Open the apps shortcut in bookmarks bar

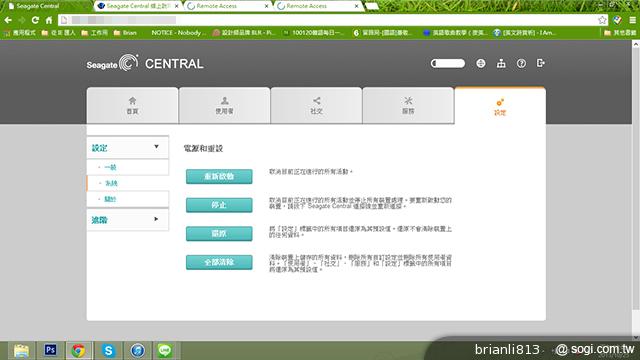click(x=20, y=33)
